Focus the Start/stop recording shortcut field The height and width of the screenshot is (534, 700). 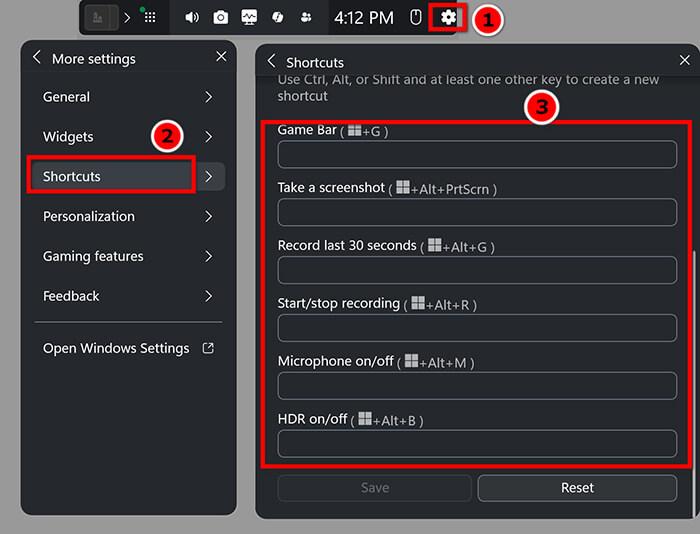click(477, 328)
